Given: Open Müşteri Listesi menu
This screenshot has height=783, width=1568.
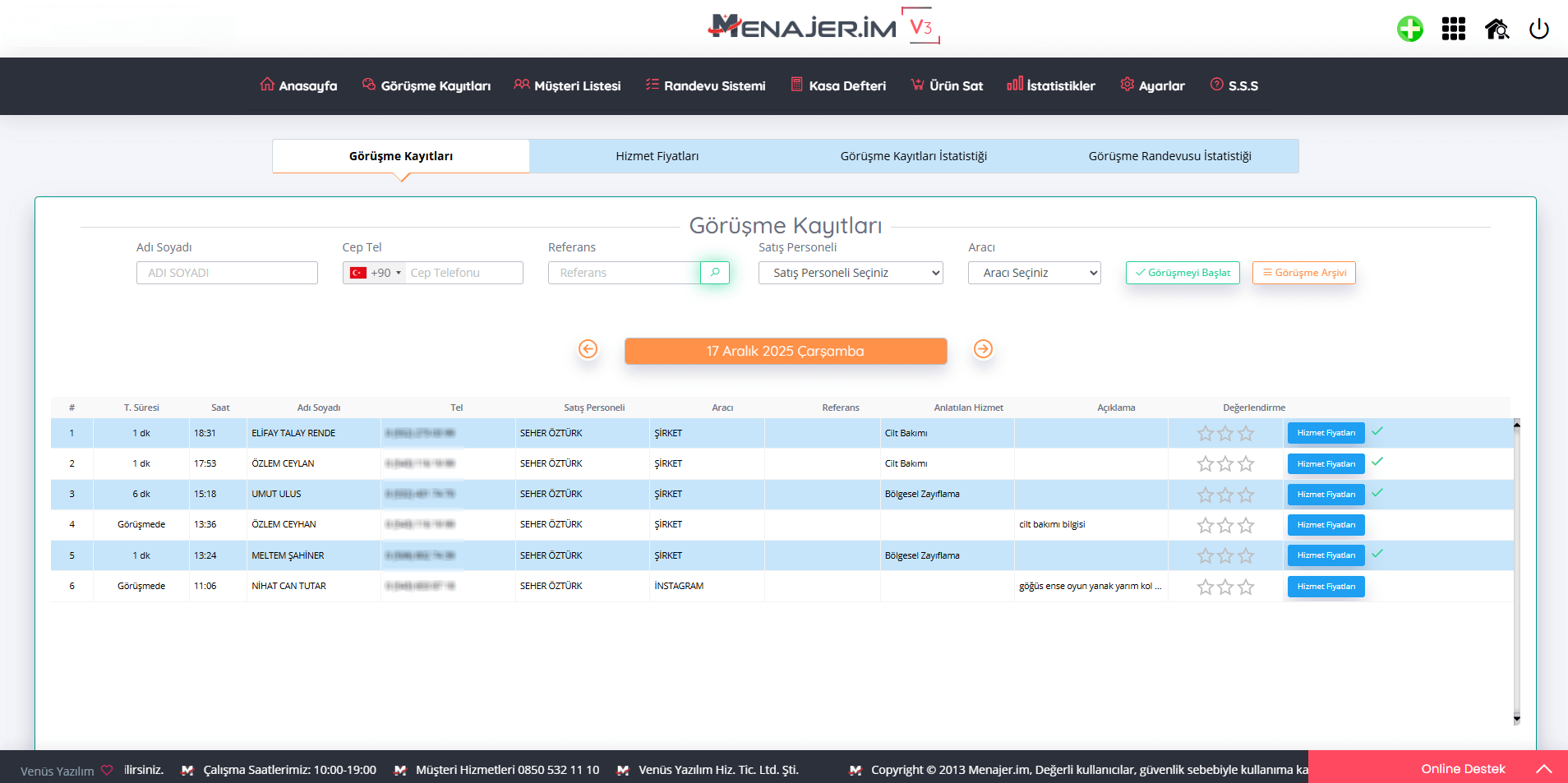Looking at the screenshot, I should point(567,85).
